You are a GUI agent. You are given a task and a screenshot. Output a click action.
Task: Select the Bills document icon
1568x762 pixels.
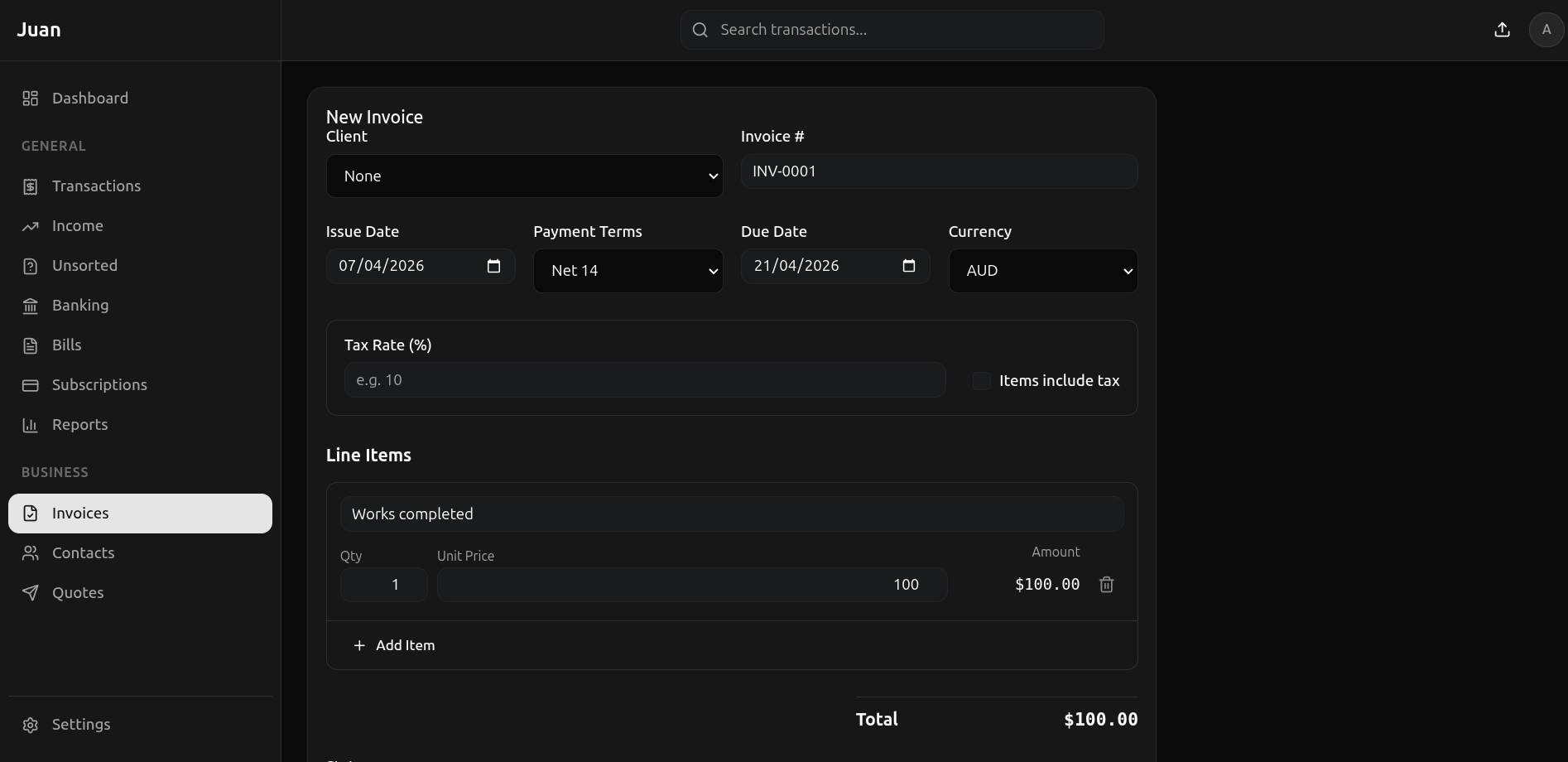coord(31,345)
